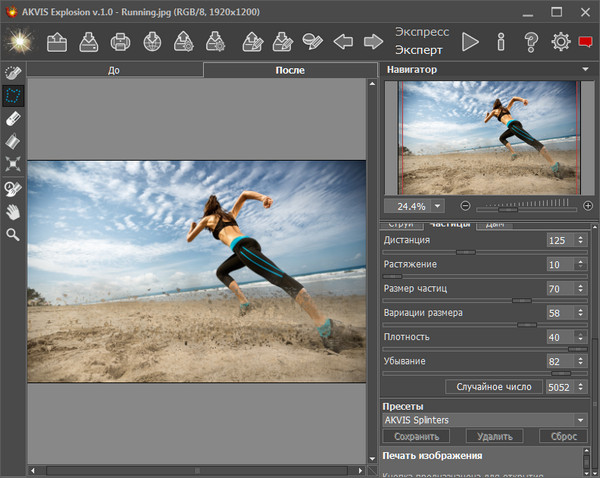
Task: Open the Preferences gear icon
Action: point(561,42)
